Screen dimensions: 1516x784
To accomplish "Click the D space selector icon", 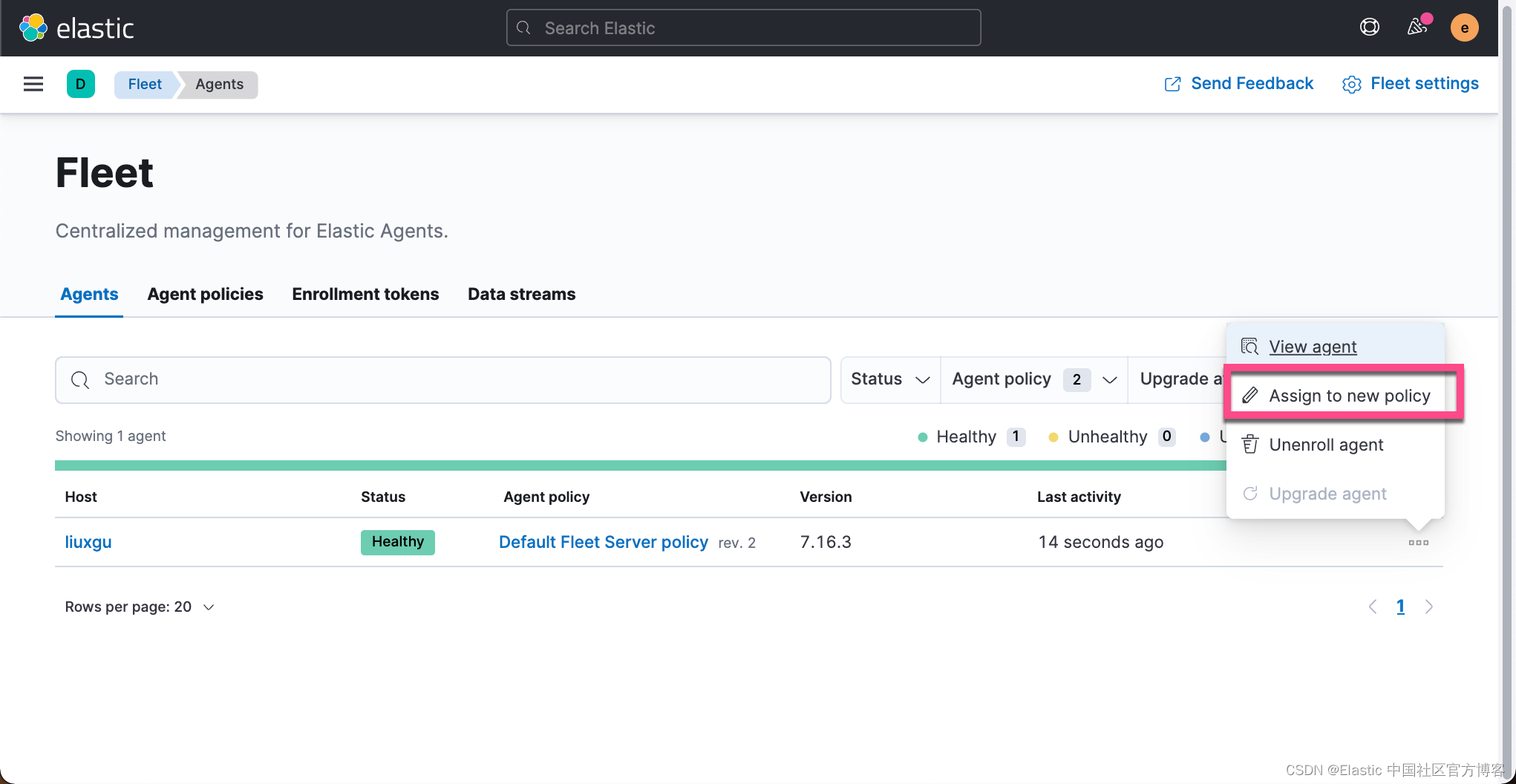I will click(81, 84).
